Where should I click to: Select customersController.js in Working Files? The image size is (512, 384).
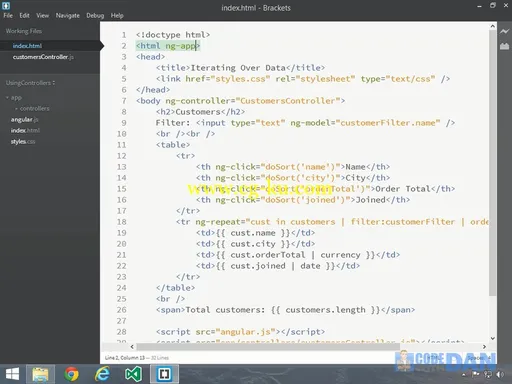point(43,57)
